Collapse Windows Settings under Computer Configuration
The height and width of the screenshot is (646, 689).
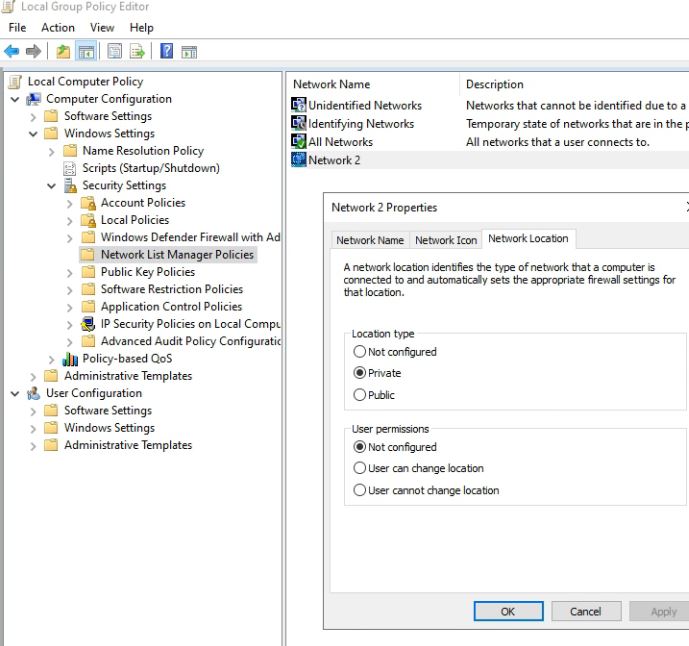pos(33,134)
